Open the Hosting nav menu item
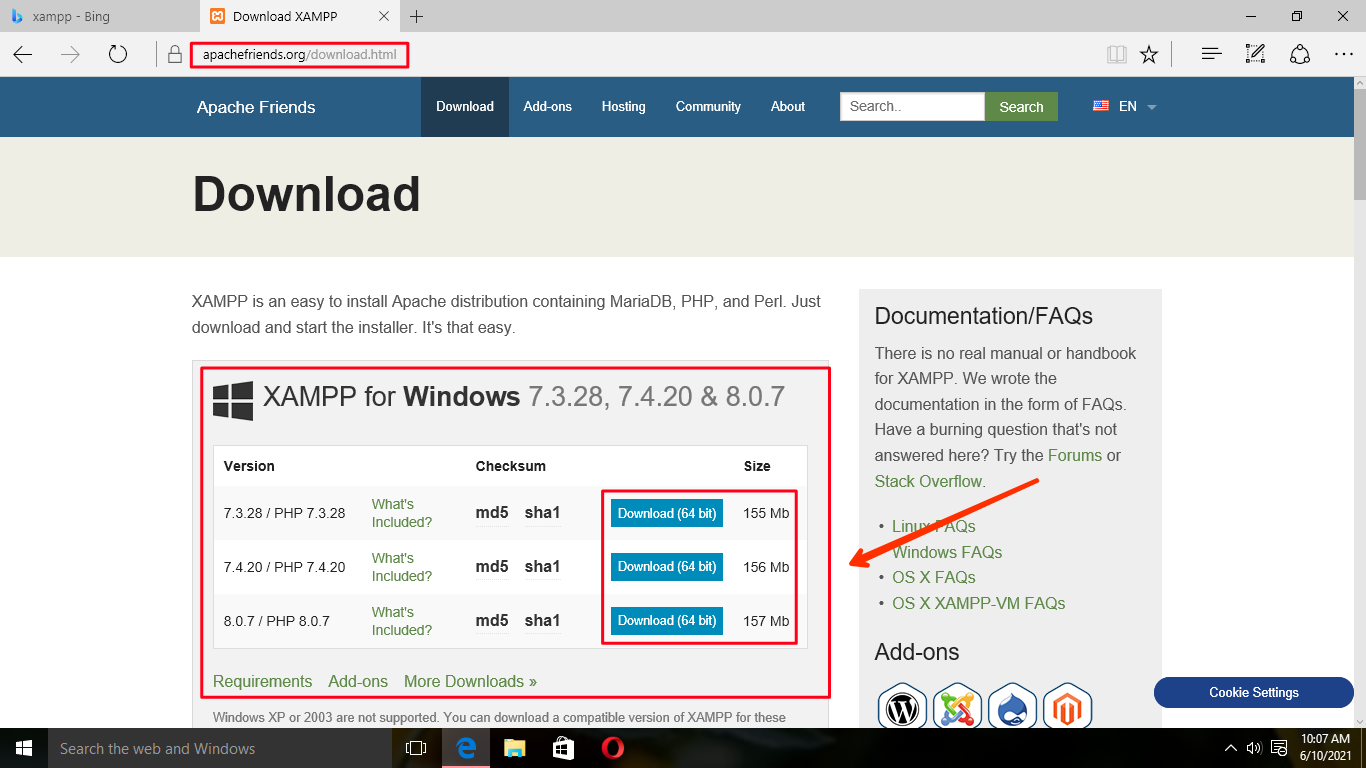 pyautogui.click(x=623, y=106)
